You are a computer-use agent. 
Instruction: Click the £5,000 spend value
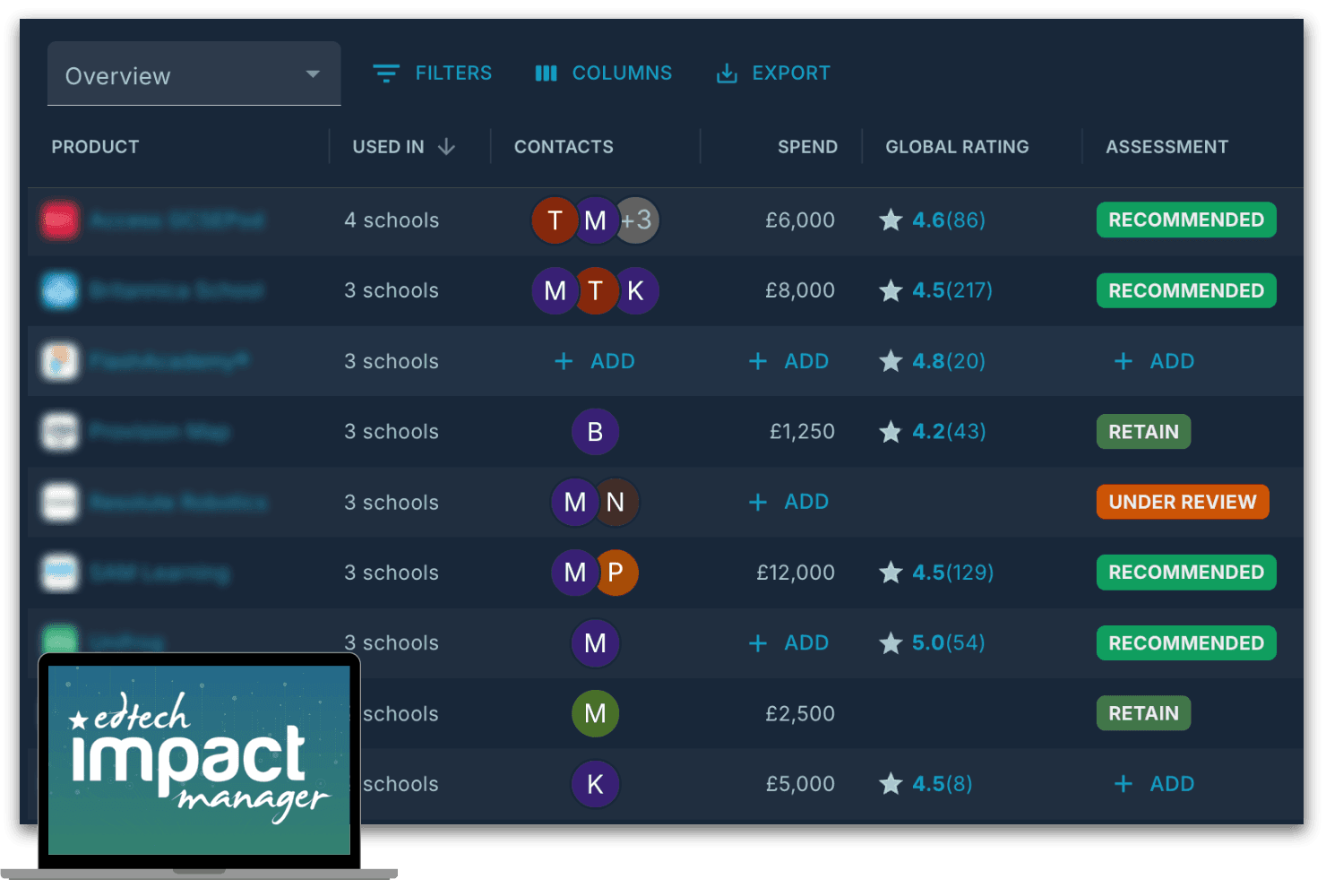(x=800, y=784)
